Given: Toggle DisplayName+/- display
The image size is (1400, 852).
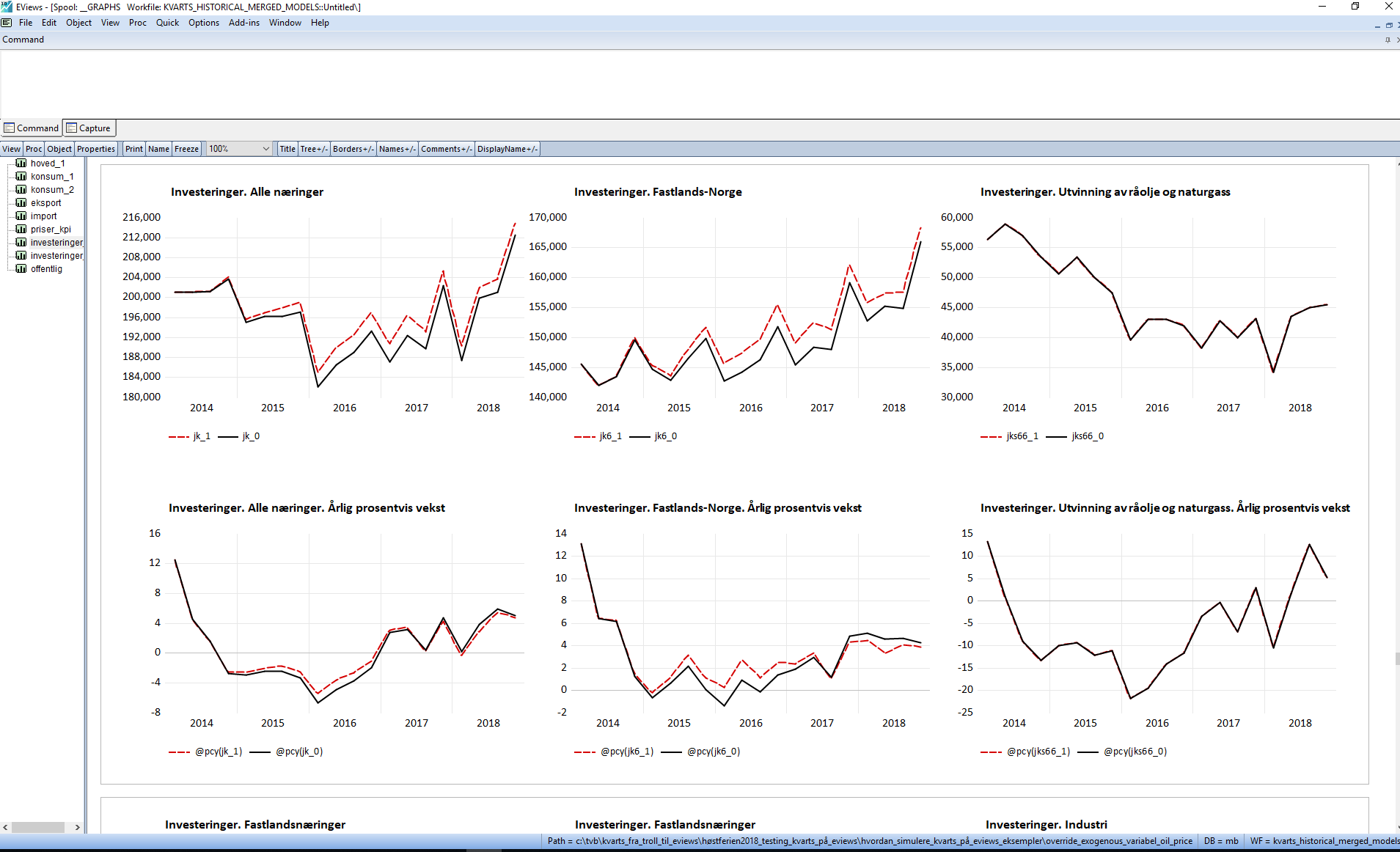Looking at the screenshot, I should tap(507, 149).
